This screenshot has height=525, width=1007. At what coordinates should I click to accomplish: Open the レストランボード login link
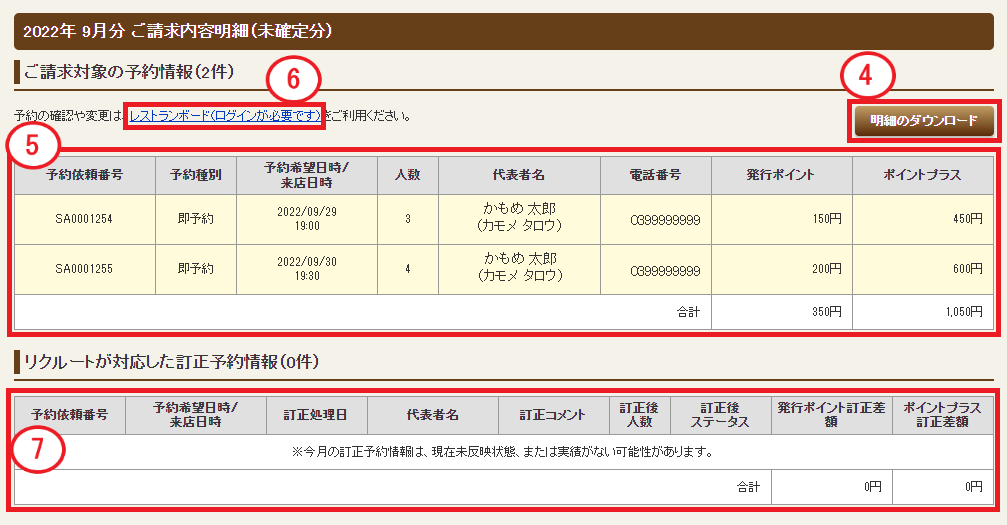(225, 116)
